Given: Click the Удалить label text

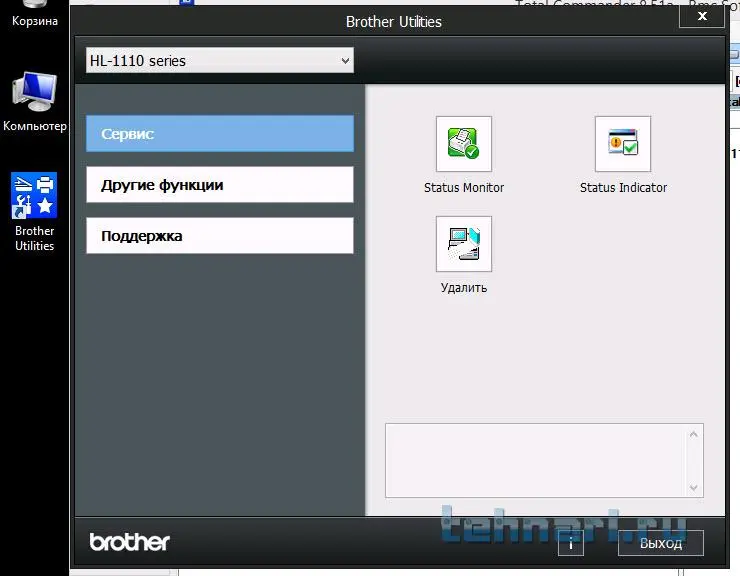Looking at the screenshot, I should click(x=464, y=288).
